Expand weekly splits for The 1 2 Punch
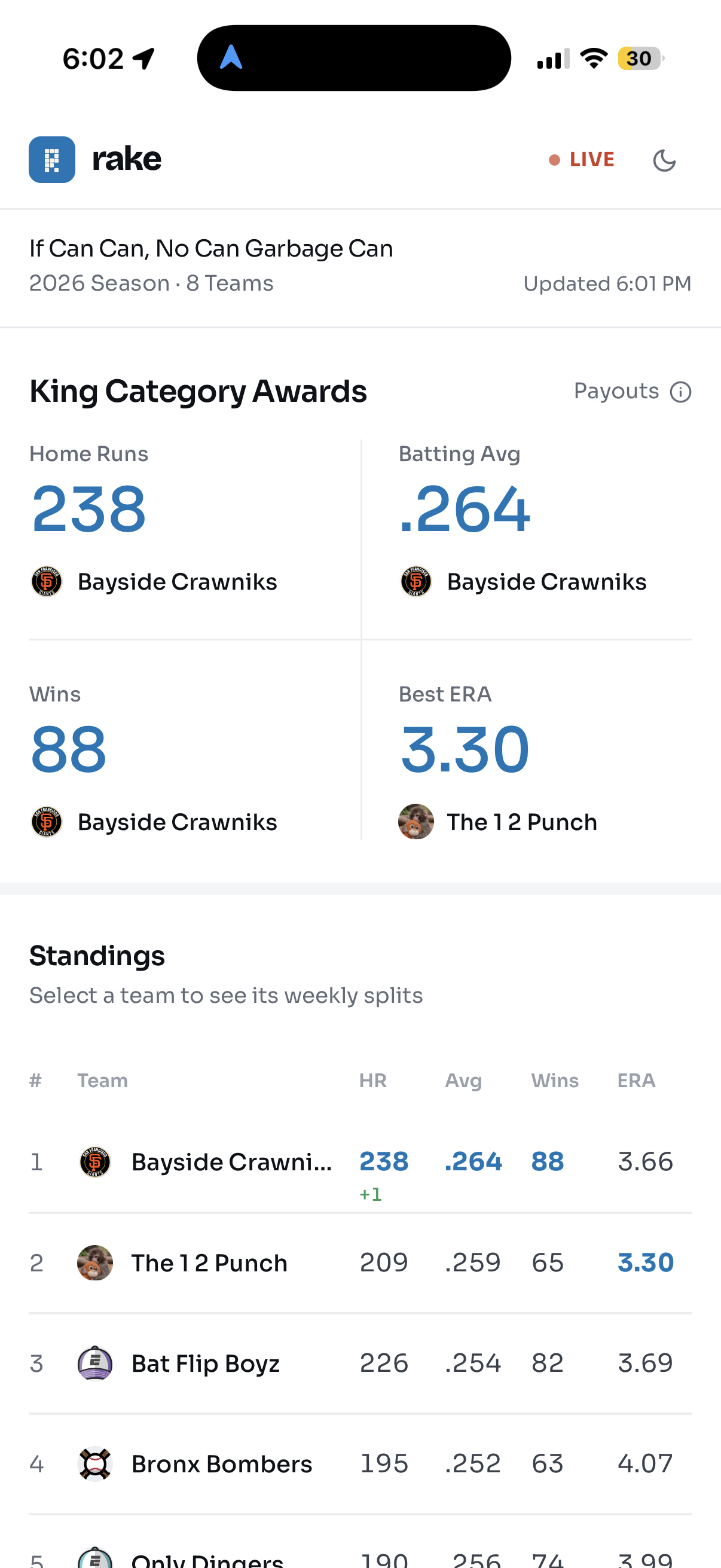 point(360,1263)
